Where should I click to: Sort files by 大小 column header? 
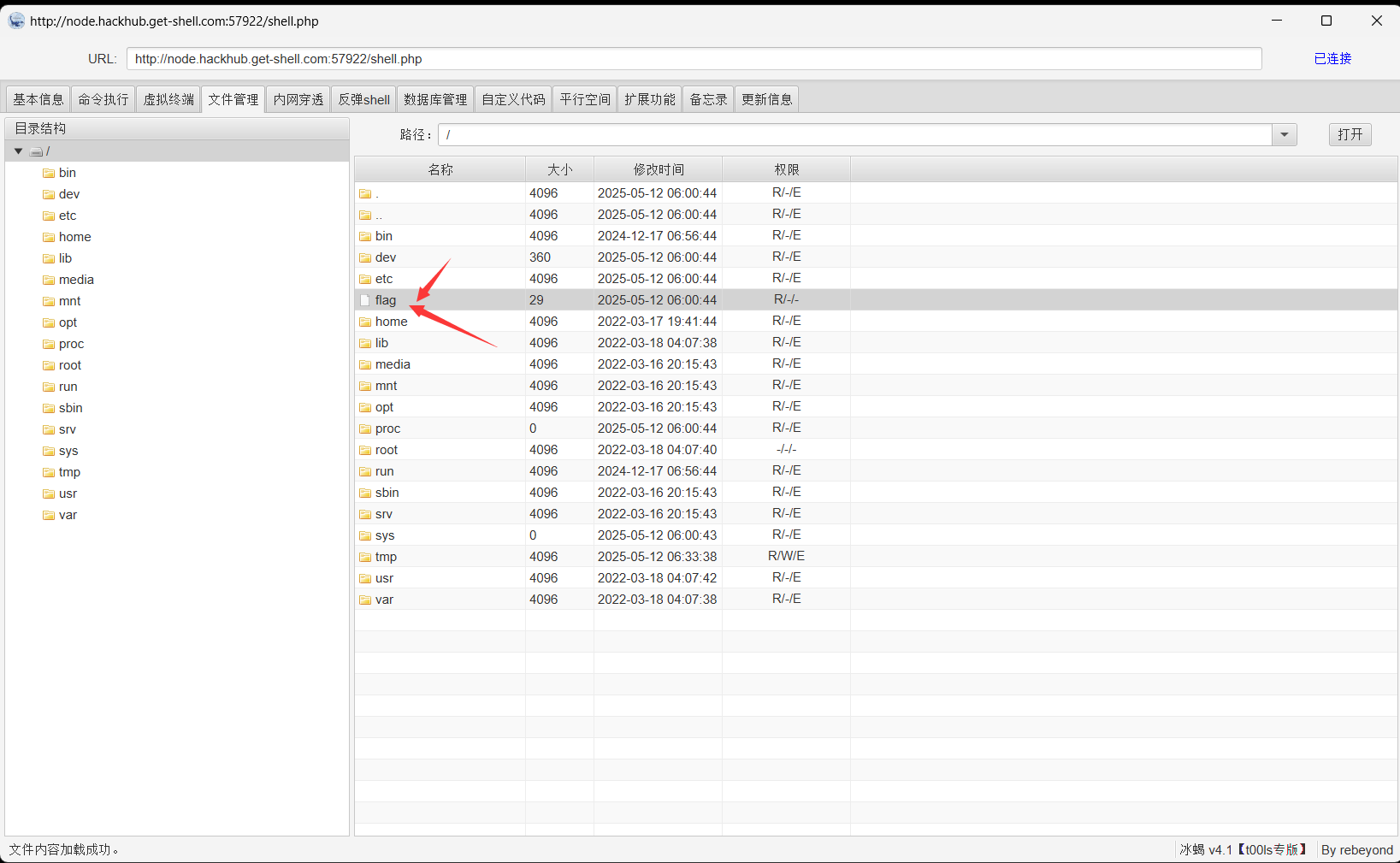[x=559, y=169]
